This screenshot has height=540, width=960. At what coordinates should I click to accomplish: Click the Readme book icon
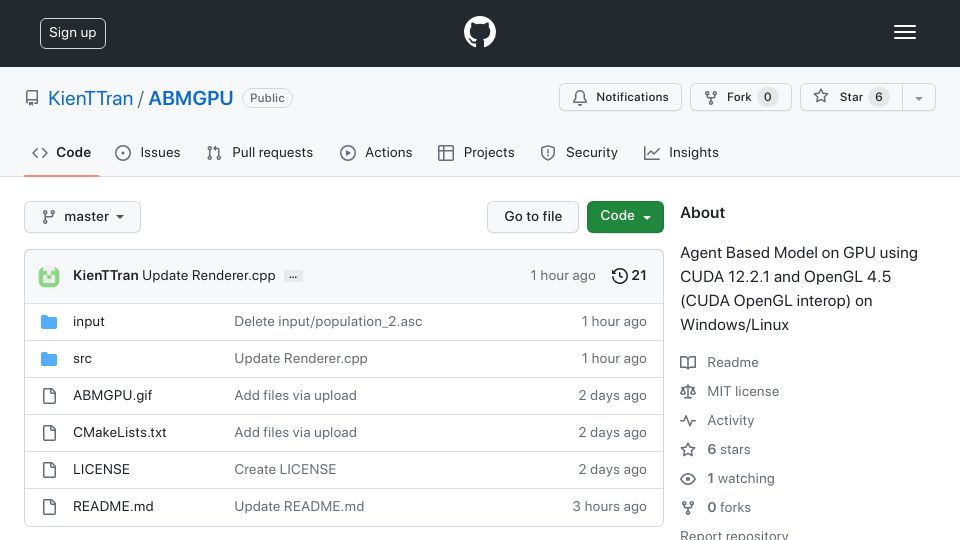[688, 362]
